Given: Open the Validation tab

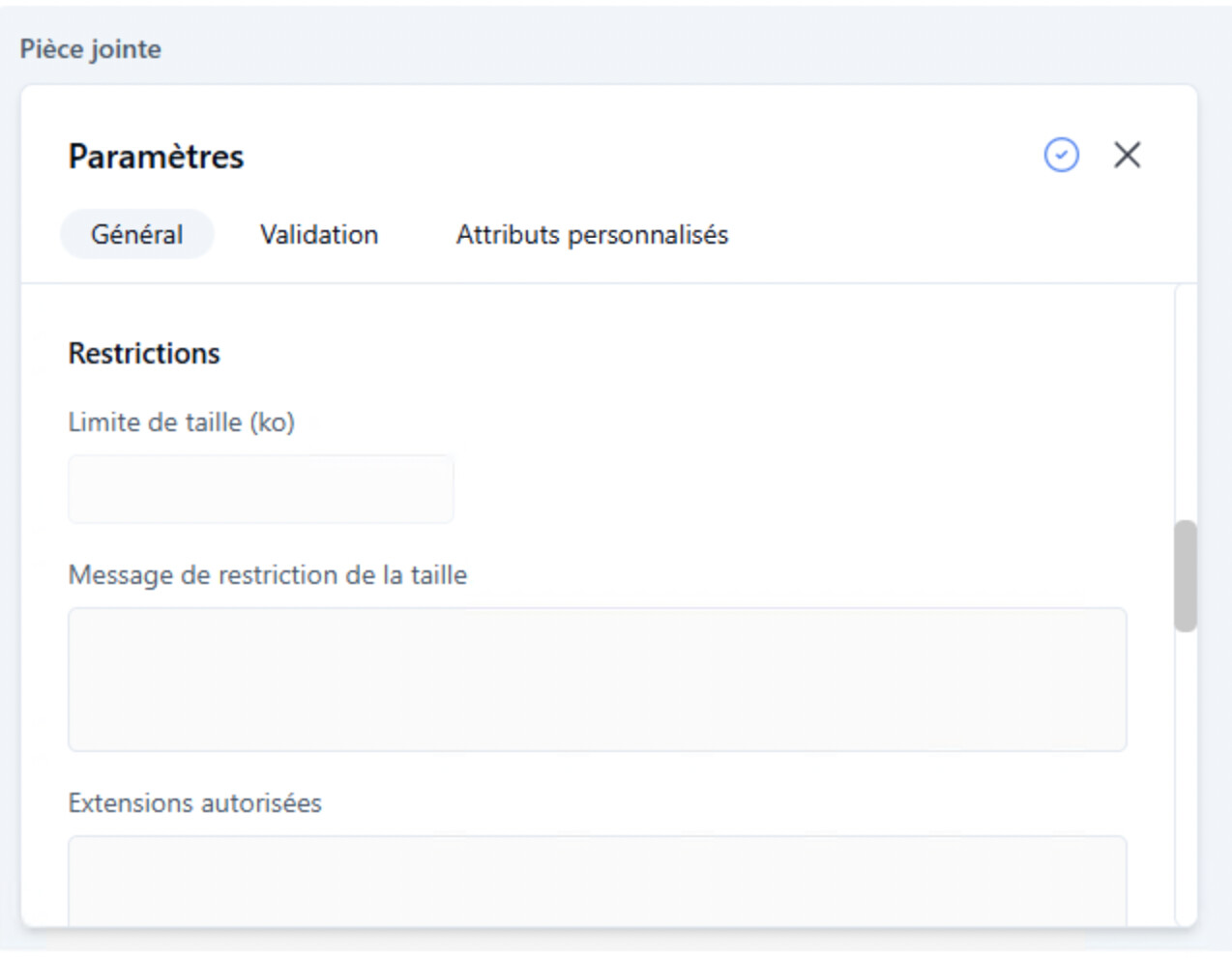Looking at the screenshot, I should [319, 235].
